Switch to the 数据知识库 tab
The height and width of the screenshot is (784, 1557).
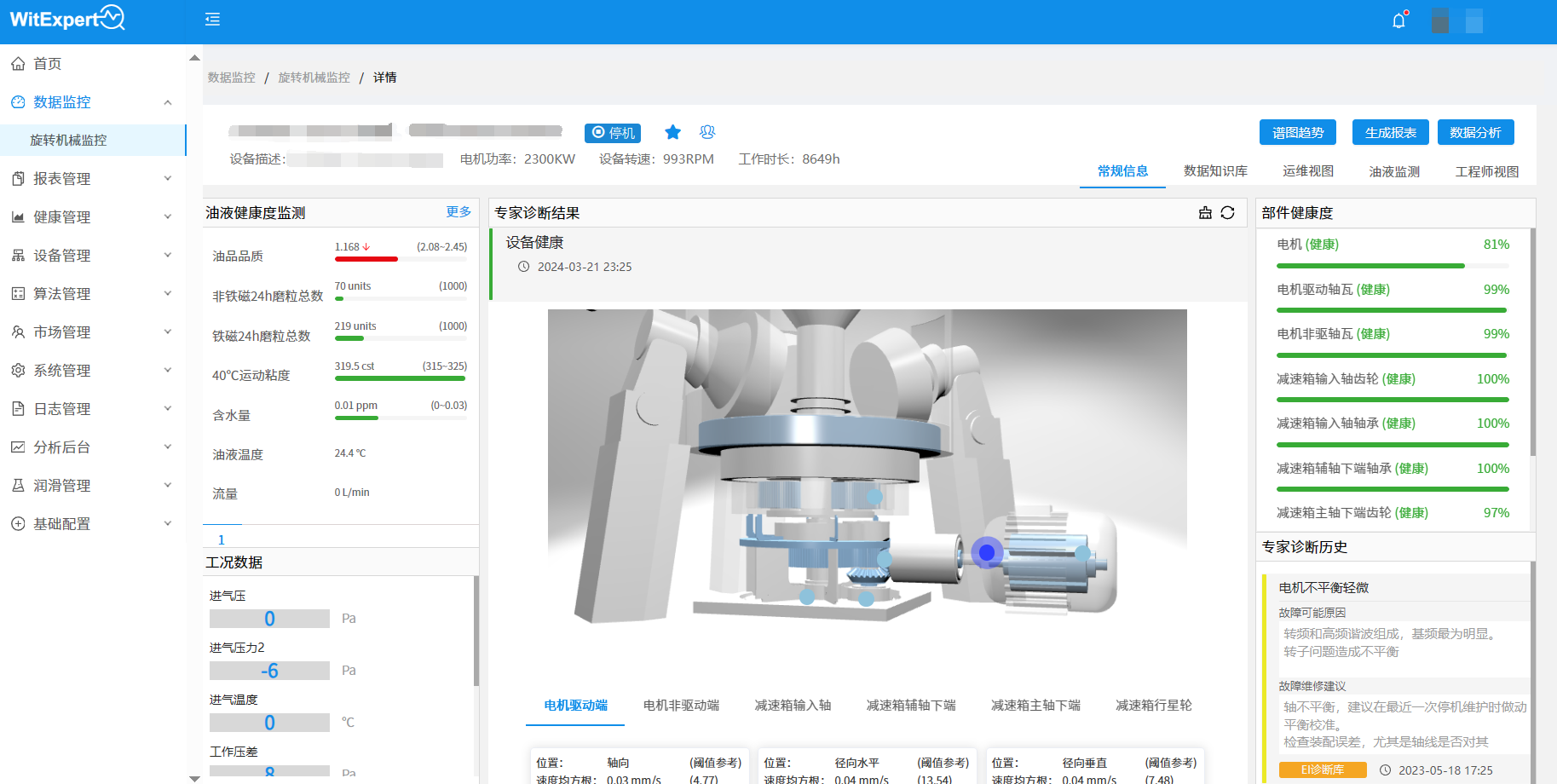coord(1215,171)
